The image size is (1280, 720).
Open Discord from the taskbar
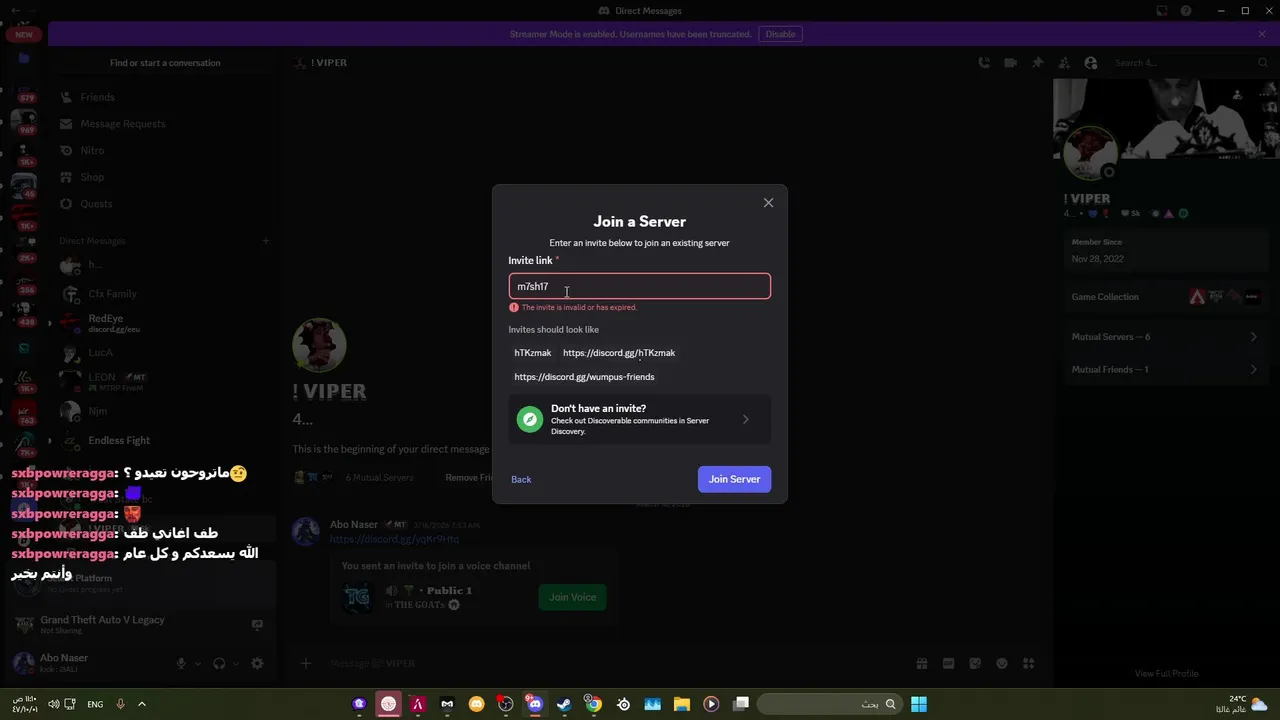[x=535, y=704]
